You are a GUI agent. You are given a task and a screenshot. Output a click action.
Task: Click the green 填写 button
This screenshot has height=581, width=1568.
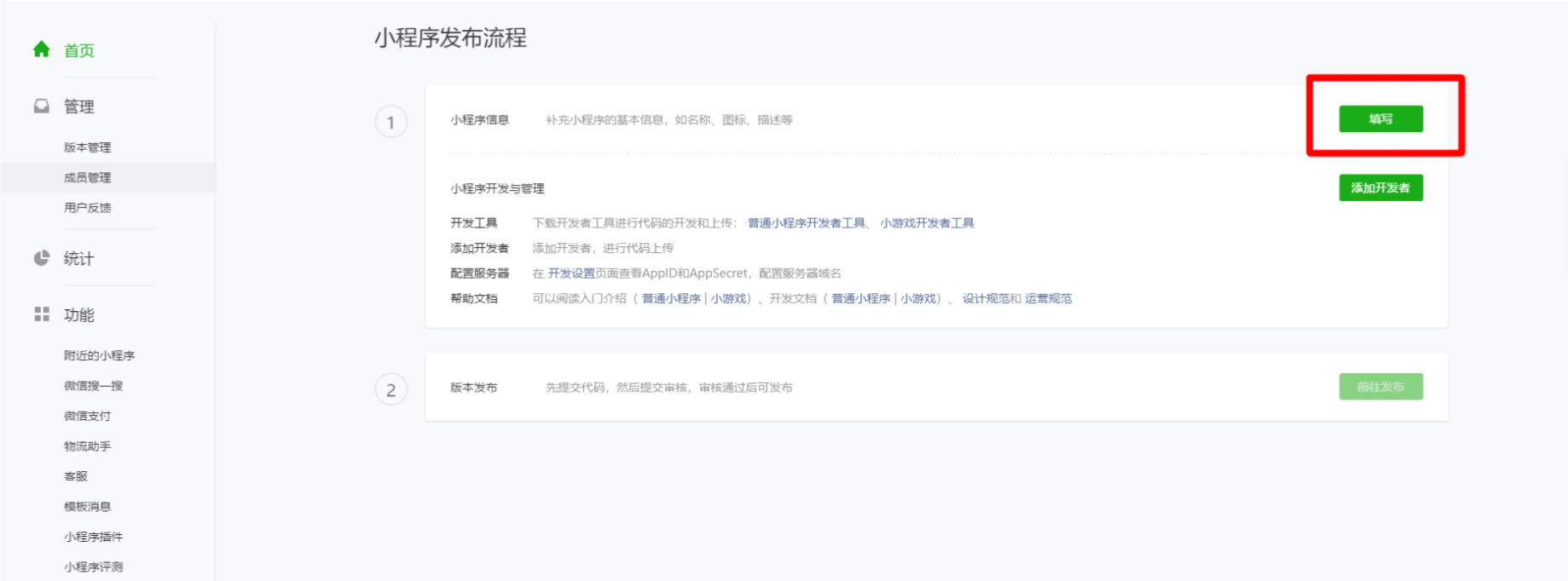(x=1380, y=118)
